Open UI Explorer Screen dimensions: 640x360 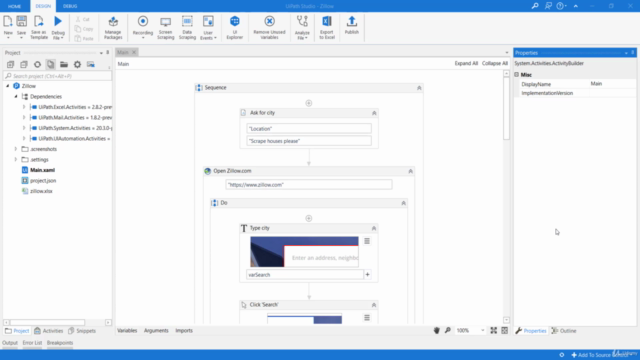pyautogui.click(x=235, y=27)
